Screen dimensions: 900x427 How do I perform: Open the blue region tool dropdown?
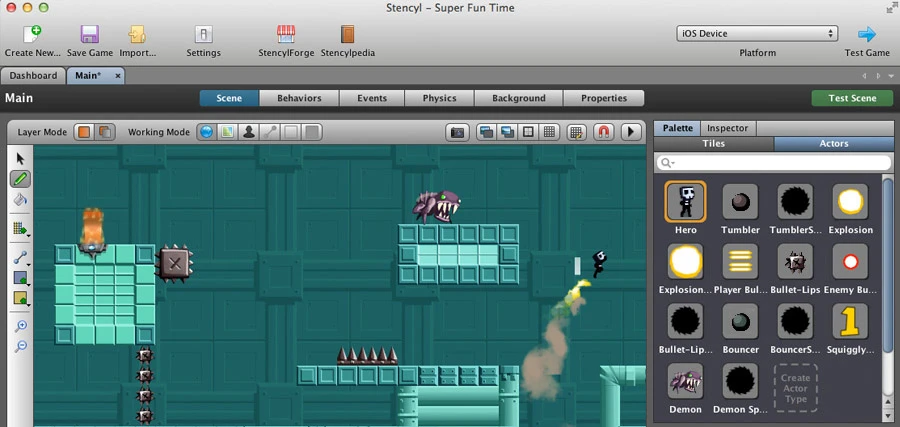point(21,278)
